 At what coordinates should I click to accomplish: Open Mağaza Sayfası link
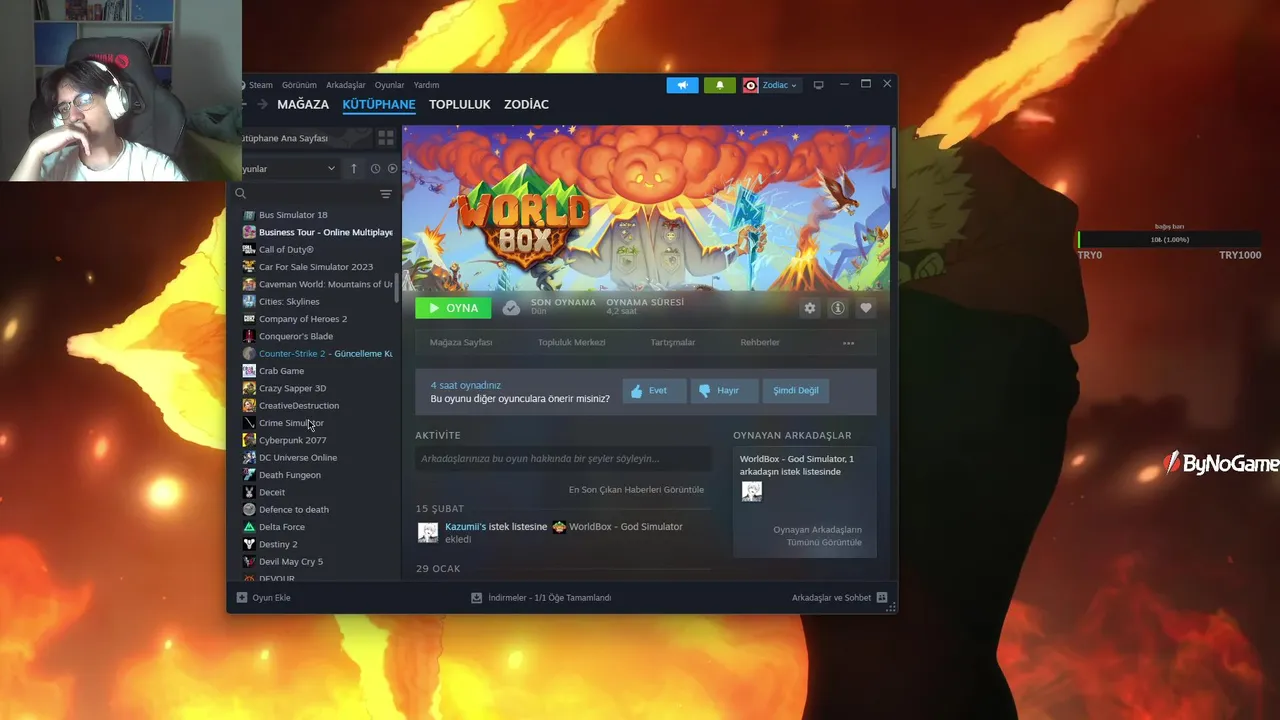(x=461, y=342)
